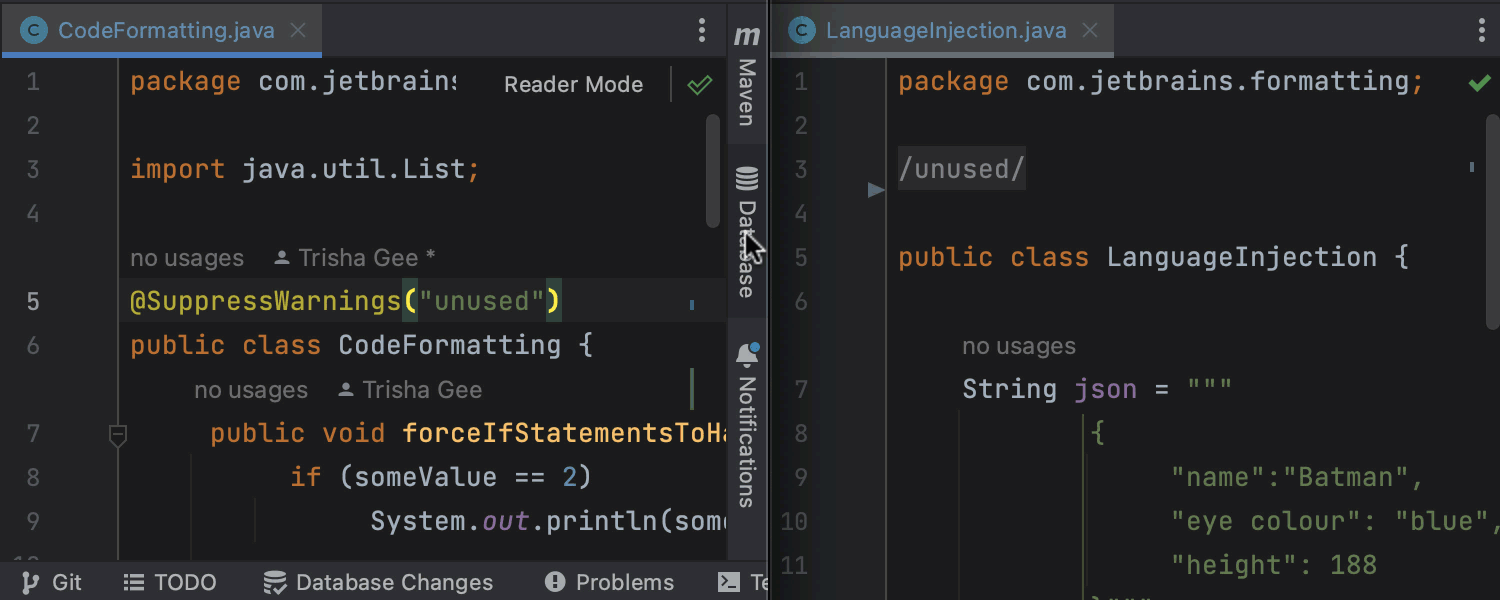Show the Notifications bell panel
Image resolution: width=1500 pixels, height=600 pixels.
click(x=746, y=420)
